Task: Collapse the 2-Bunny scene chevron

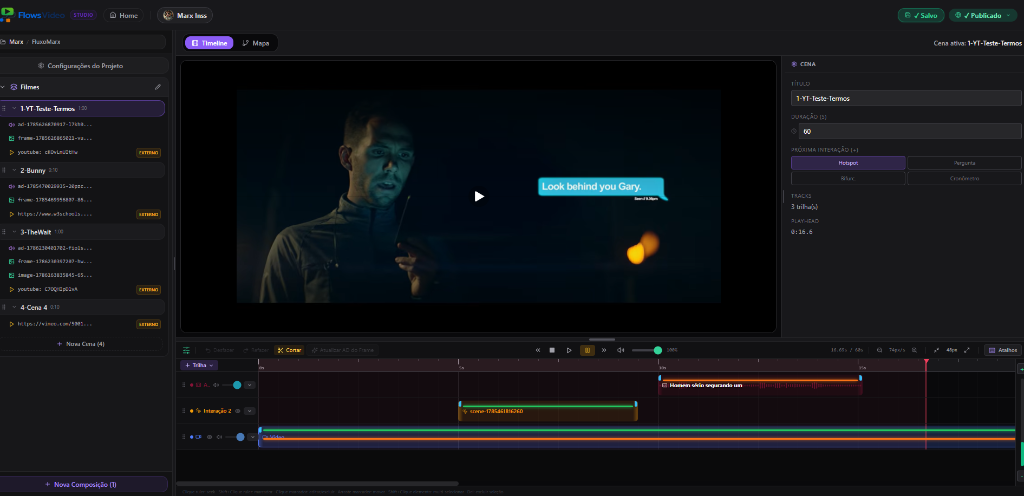Action: pos(14,170)
